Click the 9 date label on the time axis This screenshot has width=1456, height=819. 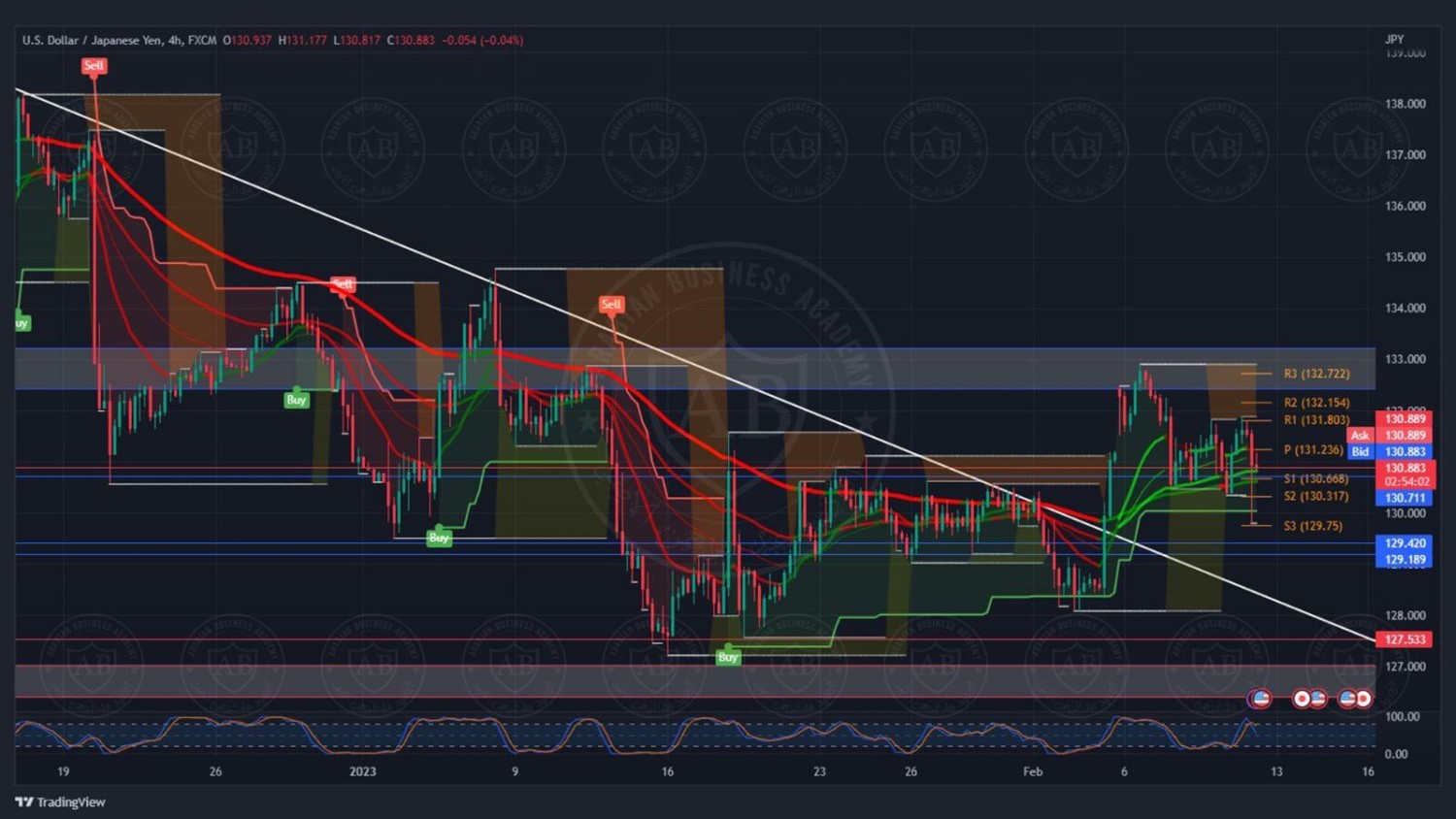514,772
